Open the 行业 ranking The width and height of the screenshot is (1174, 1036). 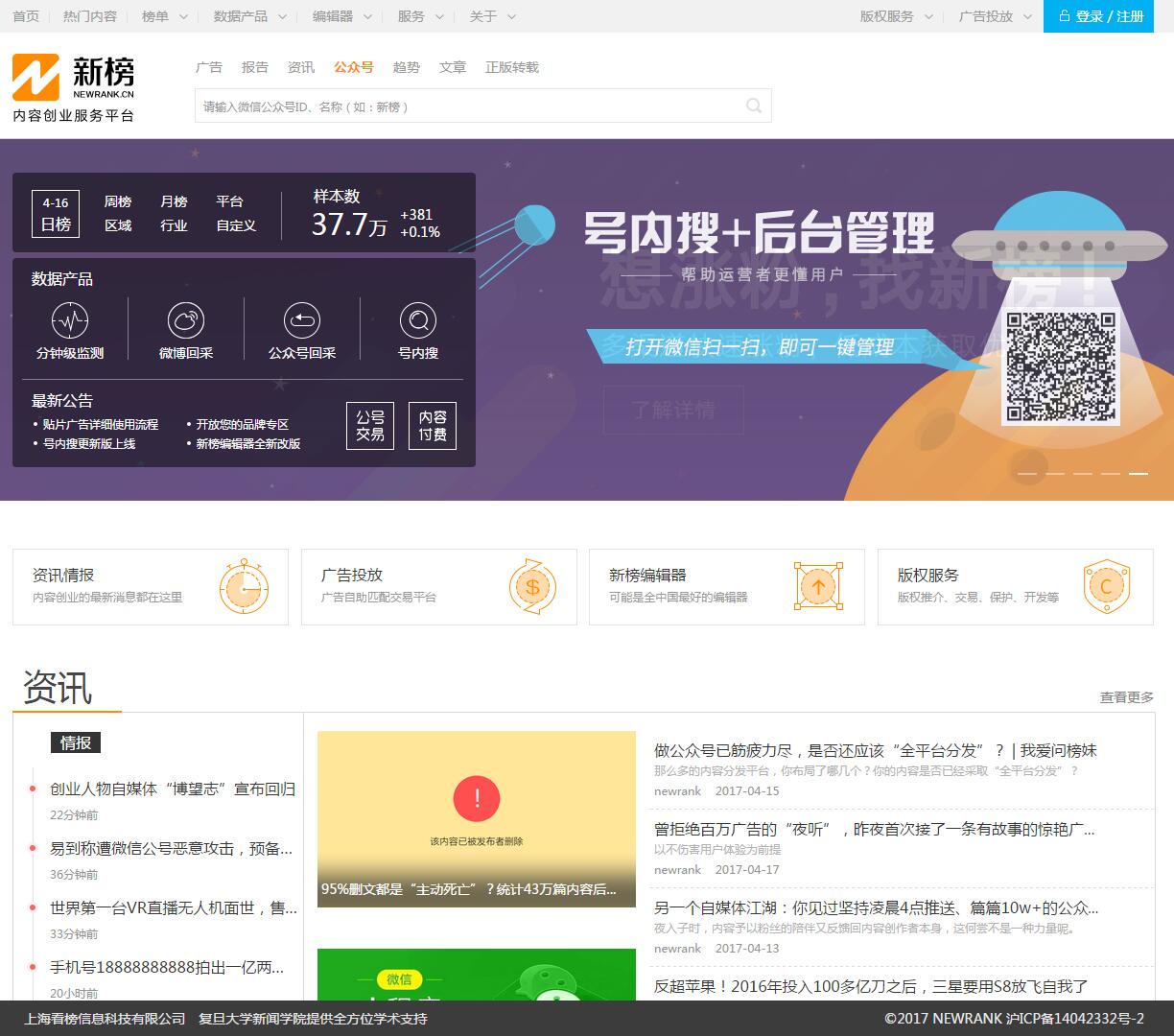coord(174,225)
